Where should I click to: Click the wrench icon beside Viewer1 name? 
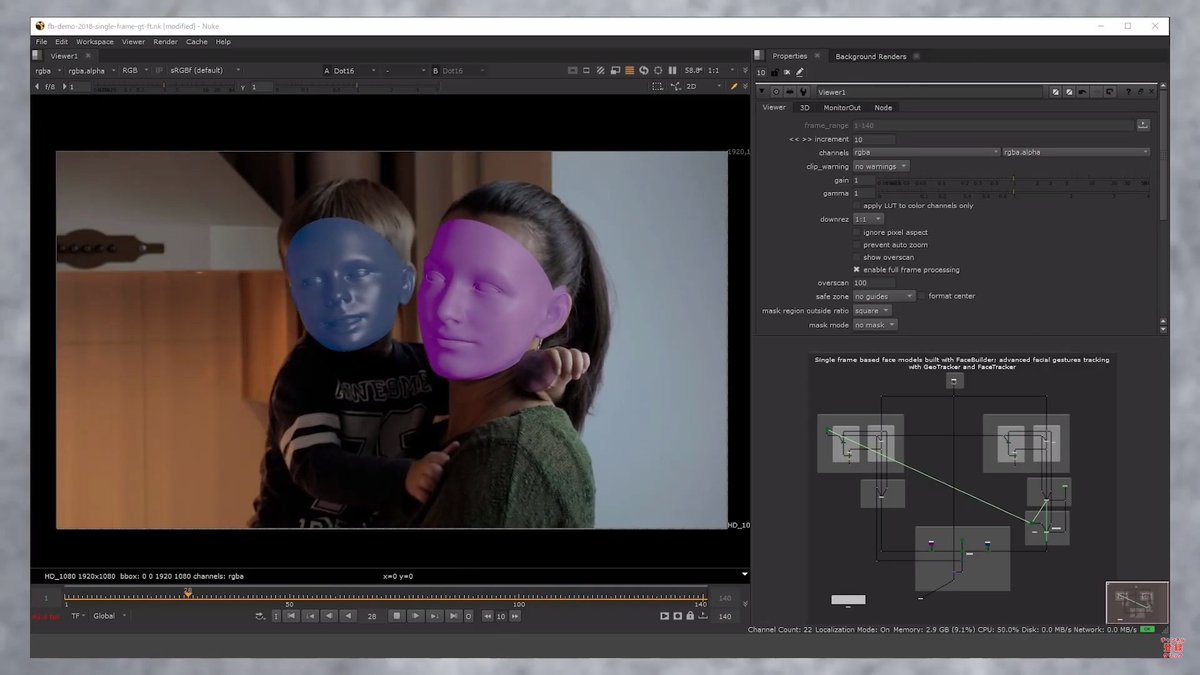(804, 92)
